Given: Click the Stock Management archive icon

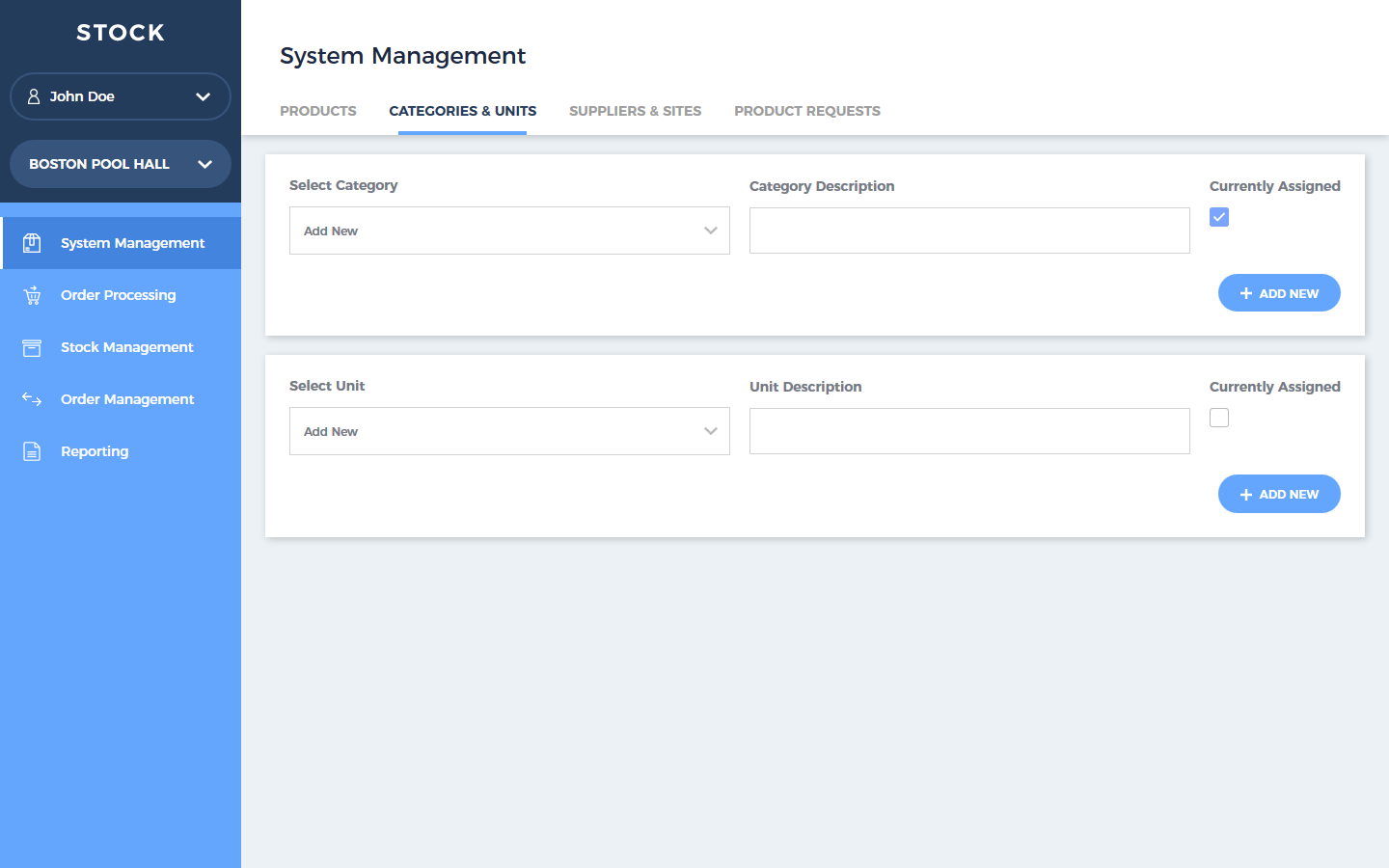Looking at the screenshot, I should click(32, 347).
